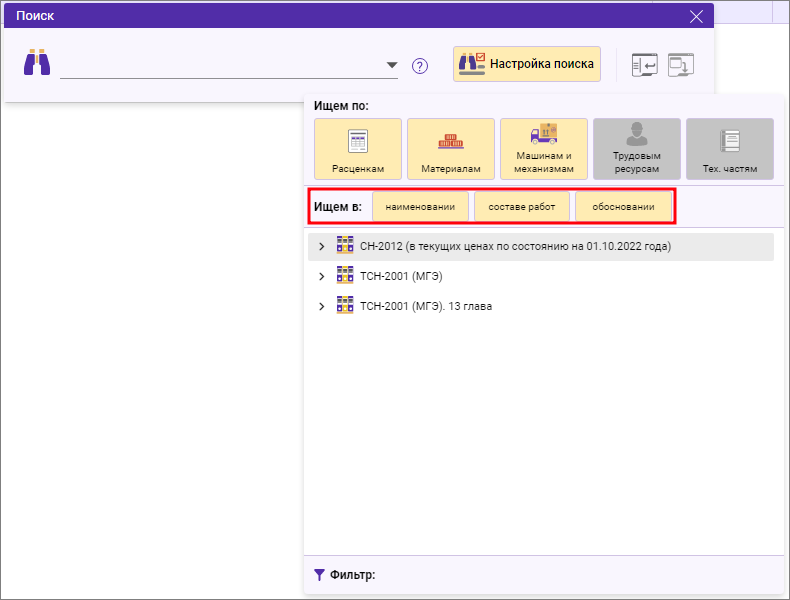This screenshot has height=600, width=790.
Task: Expand the СН-2012 tree node
Action: pos(321,247)
